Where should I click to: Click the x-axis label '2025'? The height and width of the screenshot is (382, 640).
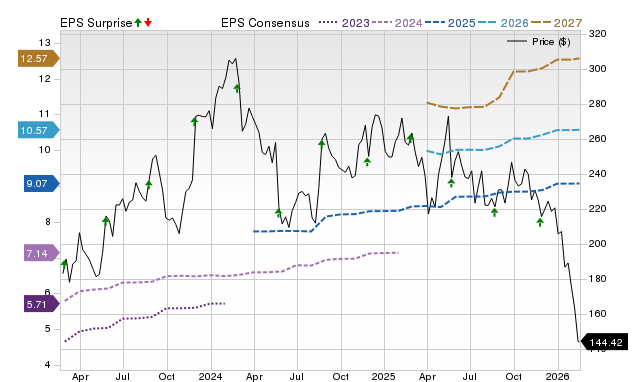pos(384,376)
